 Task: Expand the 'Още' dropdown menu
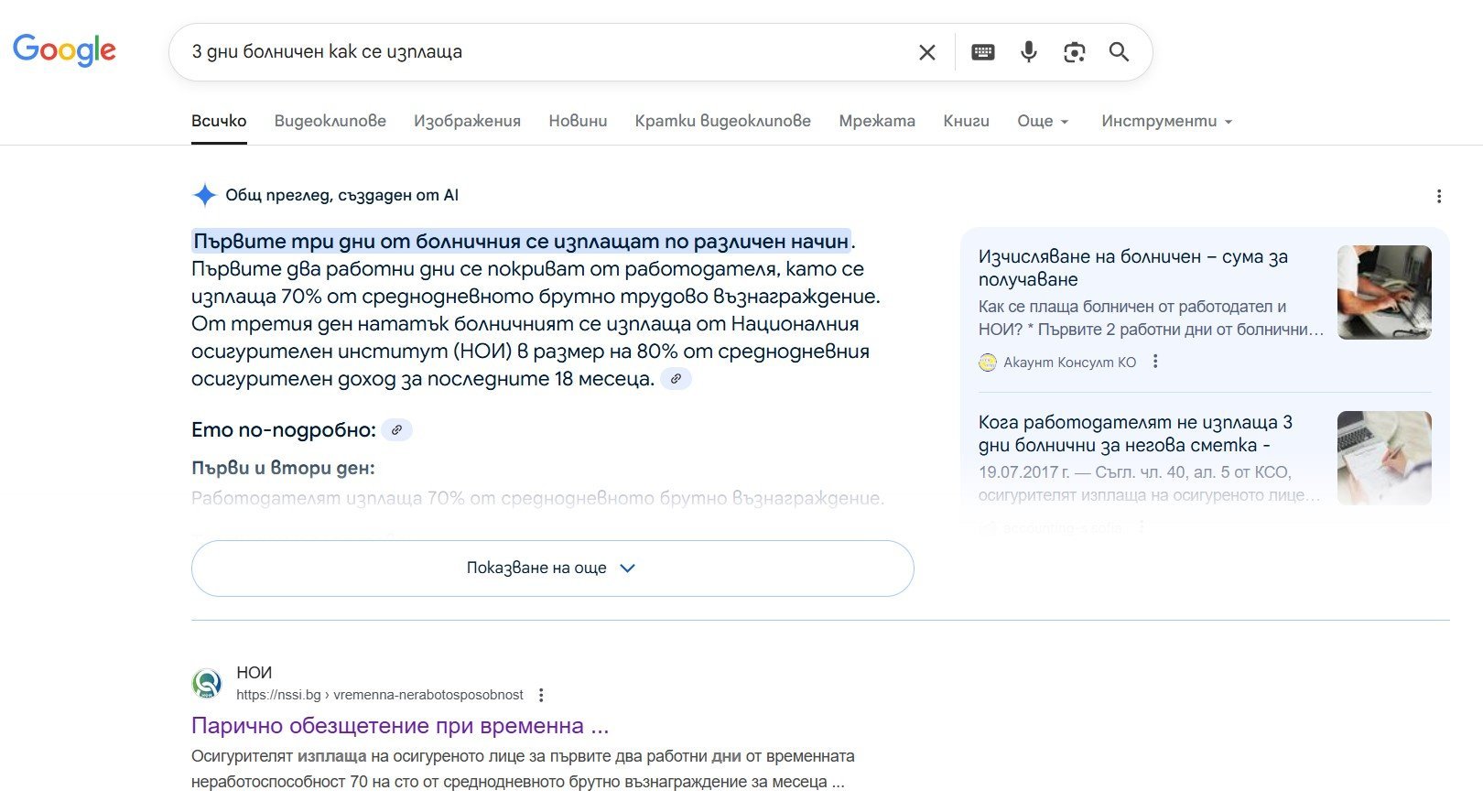click(1043, 121)
